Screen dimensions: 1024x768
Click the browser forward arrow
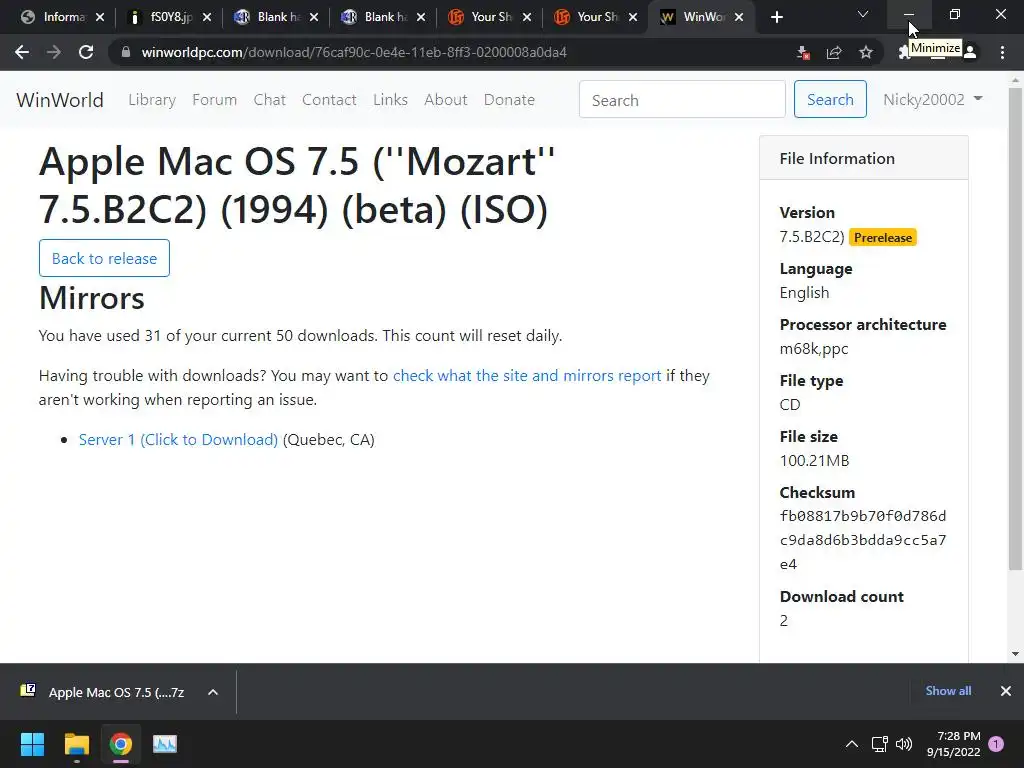point(54,52)
